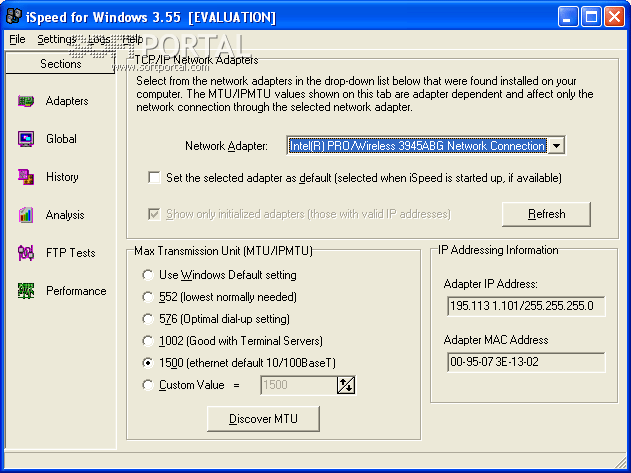Click the Analysis bar chart icon
Image resolution: width=631 pixels, height=473 pixels.
click(26, 215)
